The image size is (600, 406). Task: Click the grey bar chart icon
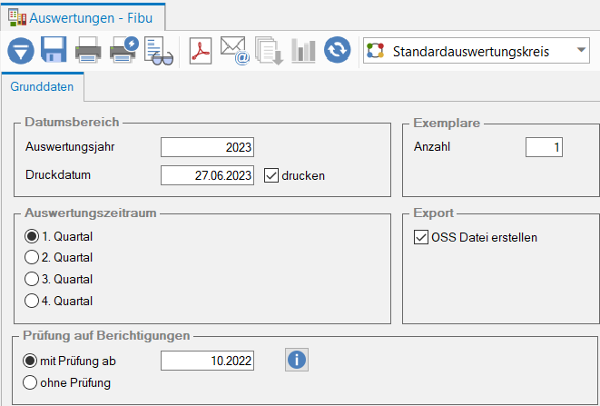(x=303, y=50)
